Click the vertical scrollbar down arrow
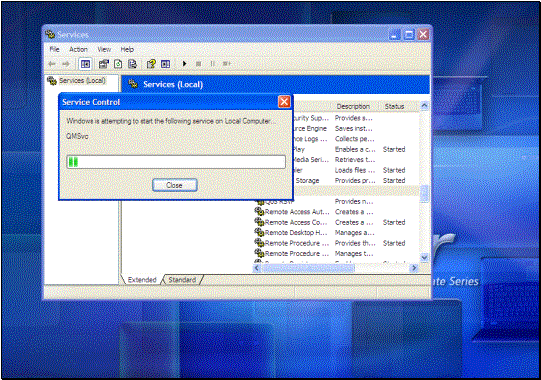 424,257
